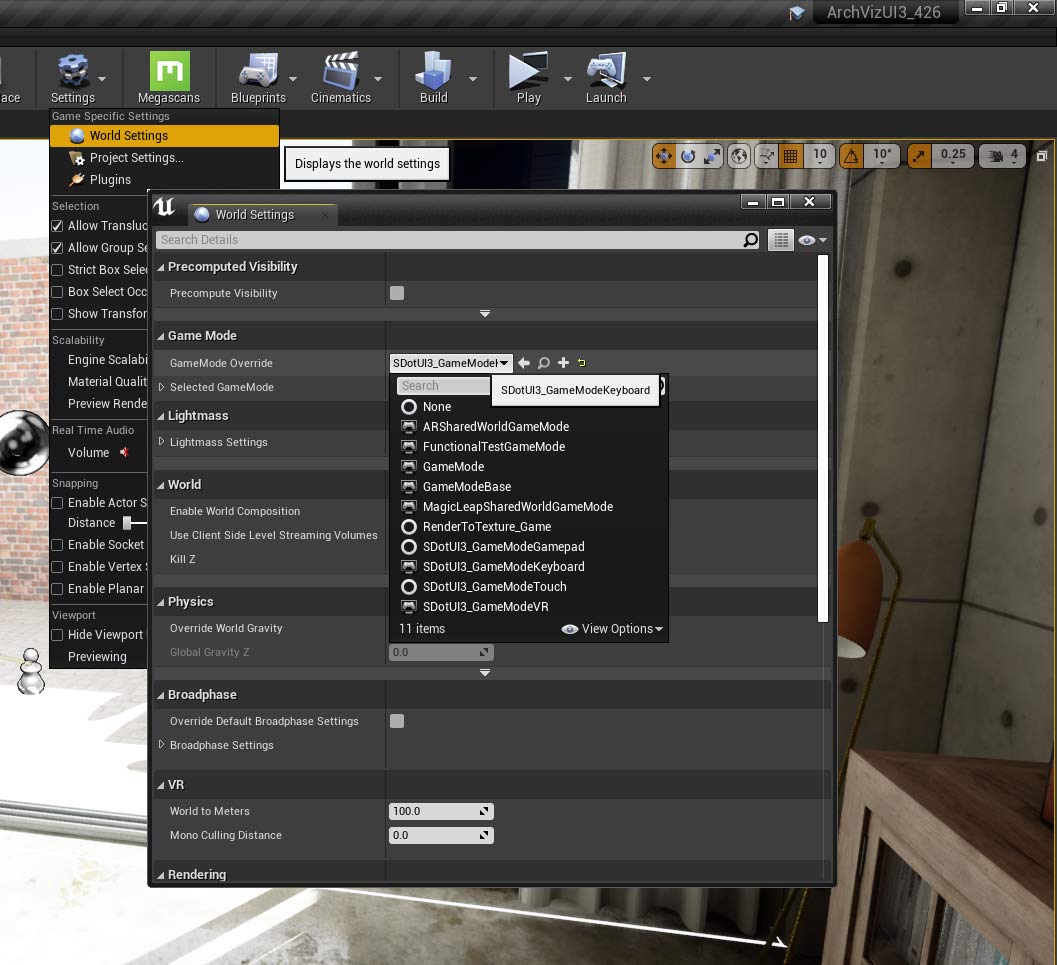Viewport: 1057px width, 965px height.
Task: Enable Strict Box Selection checkbox
Action: [57, 270]
